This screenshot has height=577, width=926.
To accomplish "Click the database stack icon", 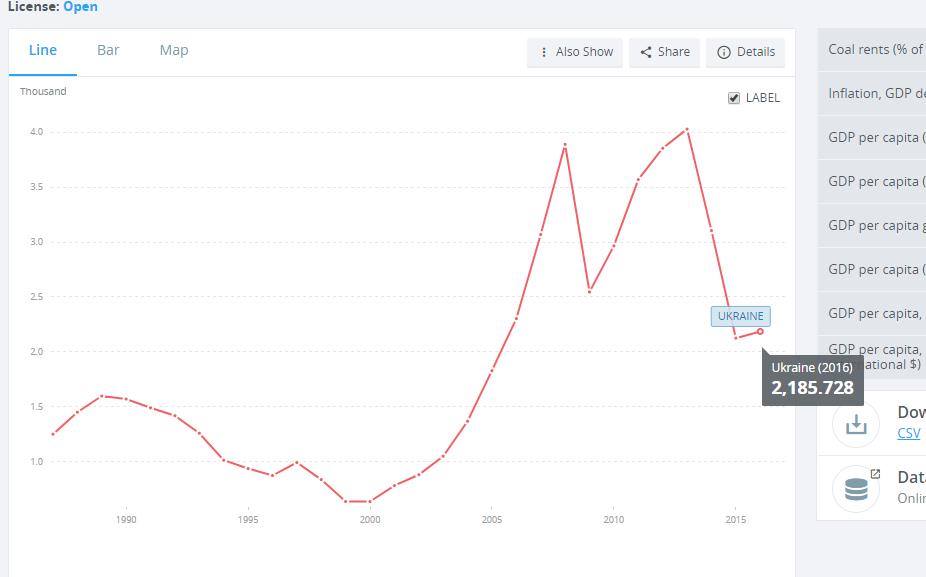I will point(856,489).
